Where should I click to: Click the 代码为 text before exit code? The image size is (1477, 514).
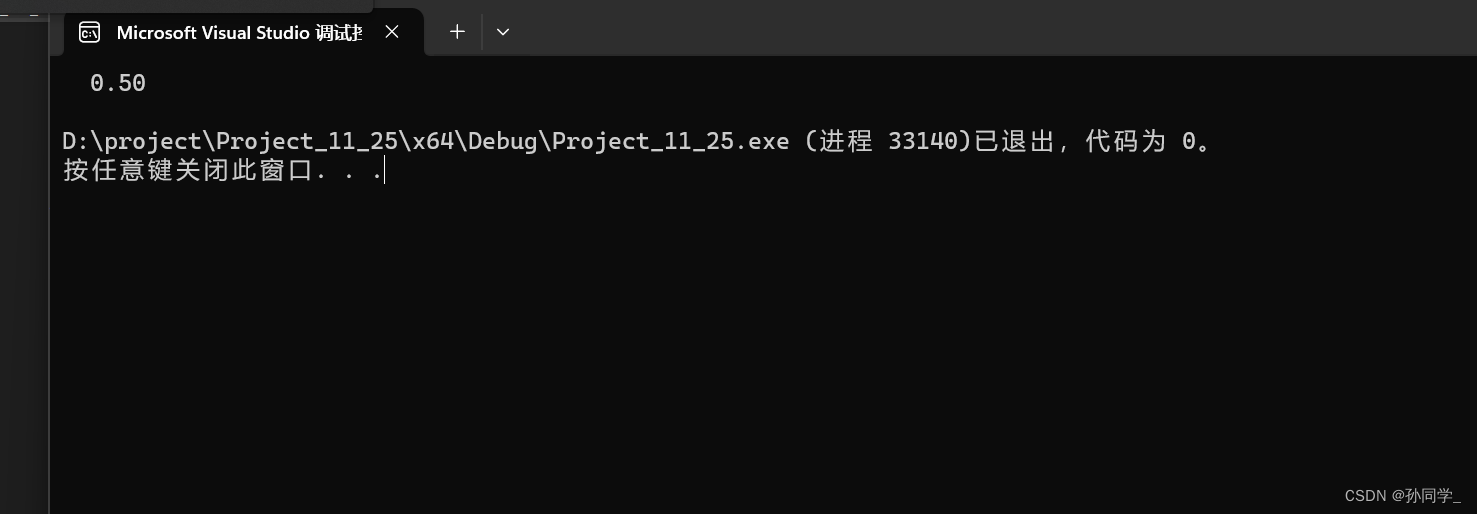pyautogui.click(x=1125, y=141)
